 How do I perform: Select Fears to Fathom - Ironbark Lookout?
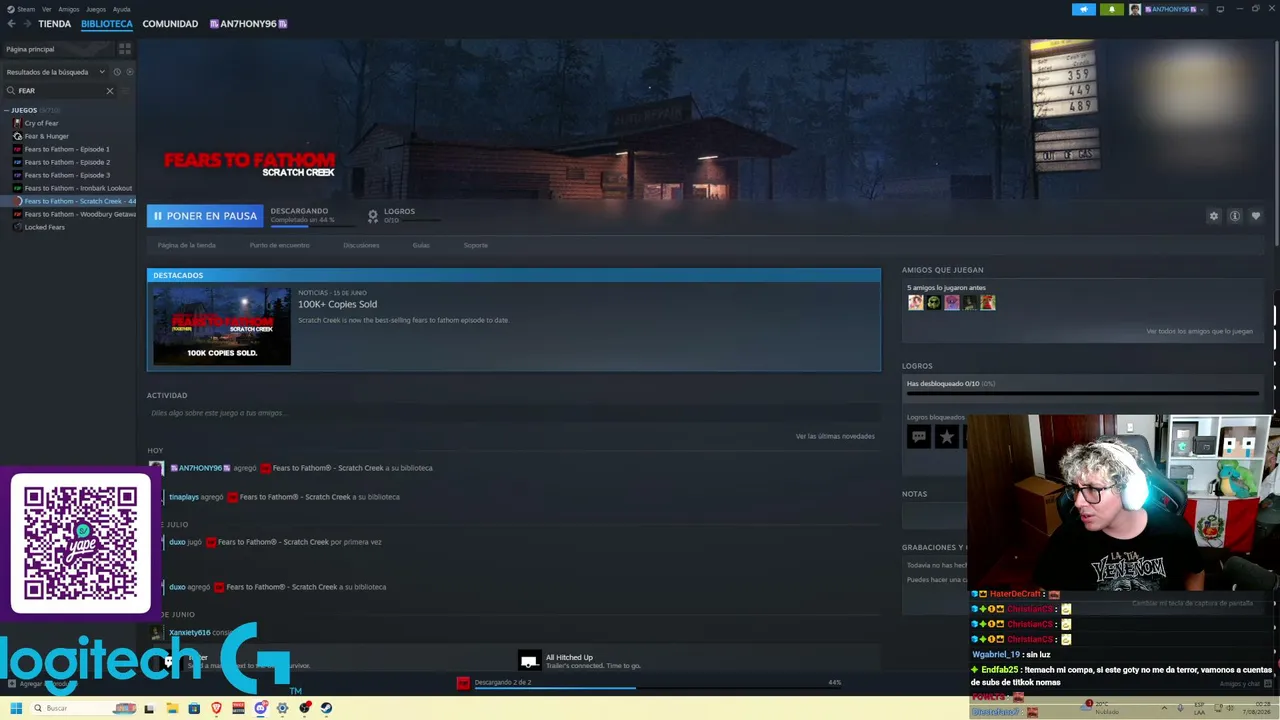pyautogui.click(x=78, y=188)
